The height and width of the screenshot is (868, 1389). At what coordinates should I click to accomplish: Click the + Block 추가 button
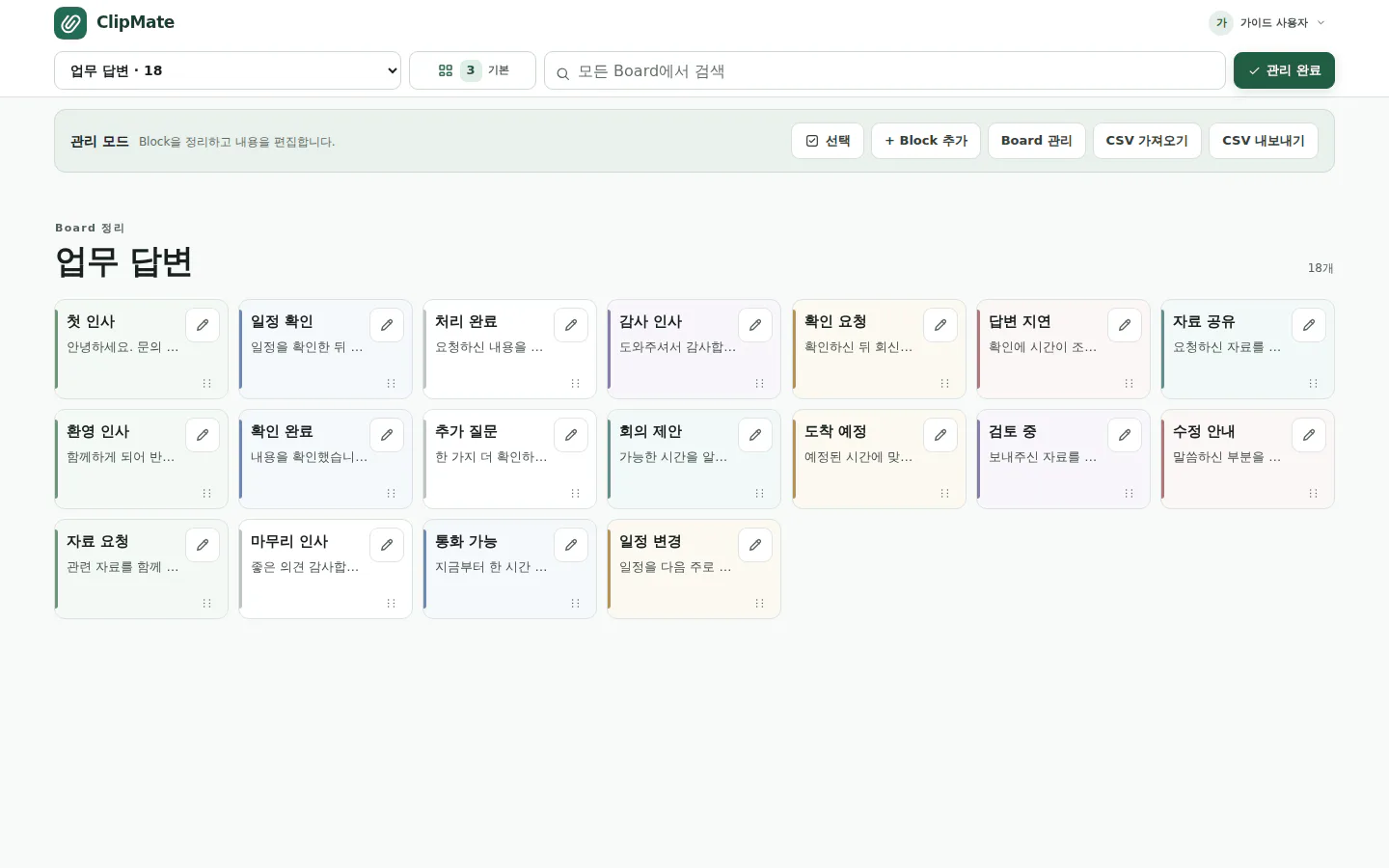click(x=926, y=141)
